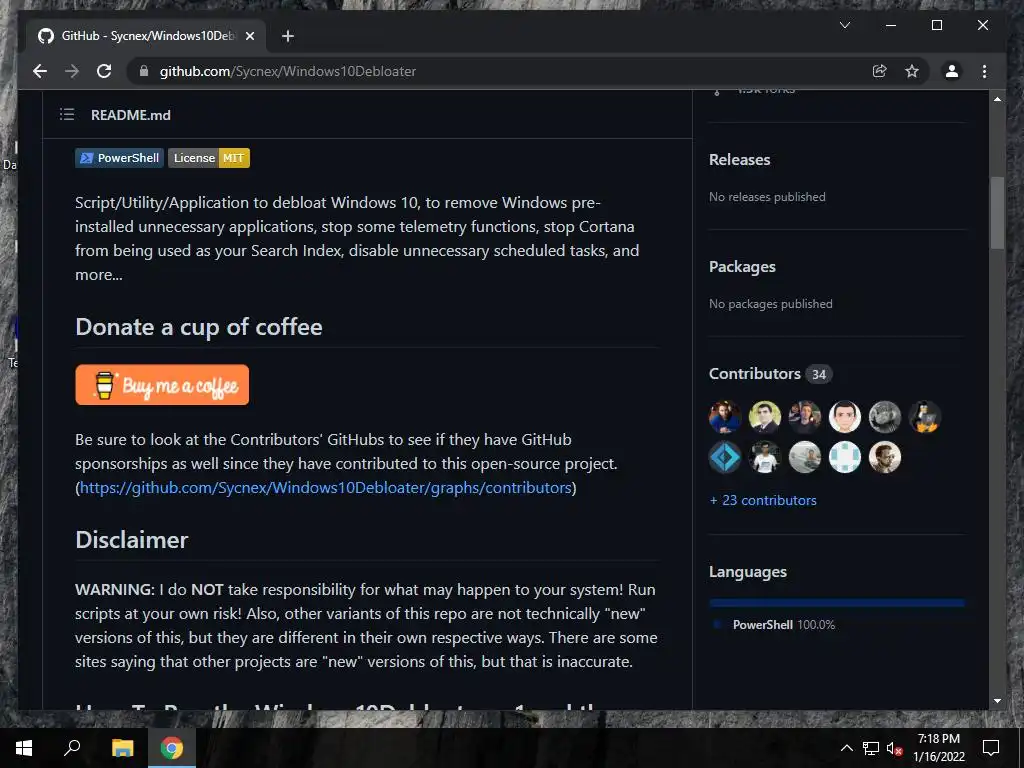
Task: Click second avatar in bottom contributor row
Action: (765, 457)
